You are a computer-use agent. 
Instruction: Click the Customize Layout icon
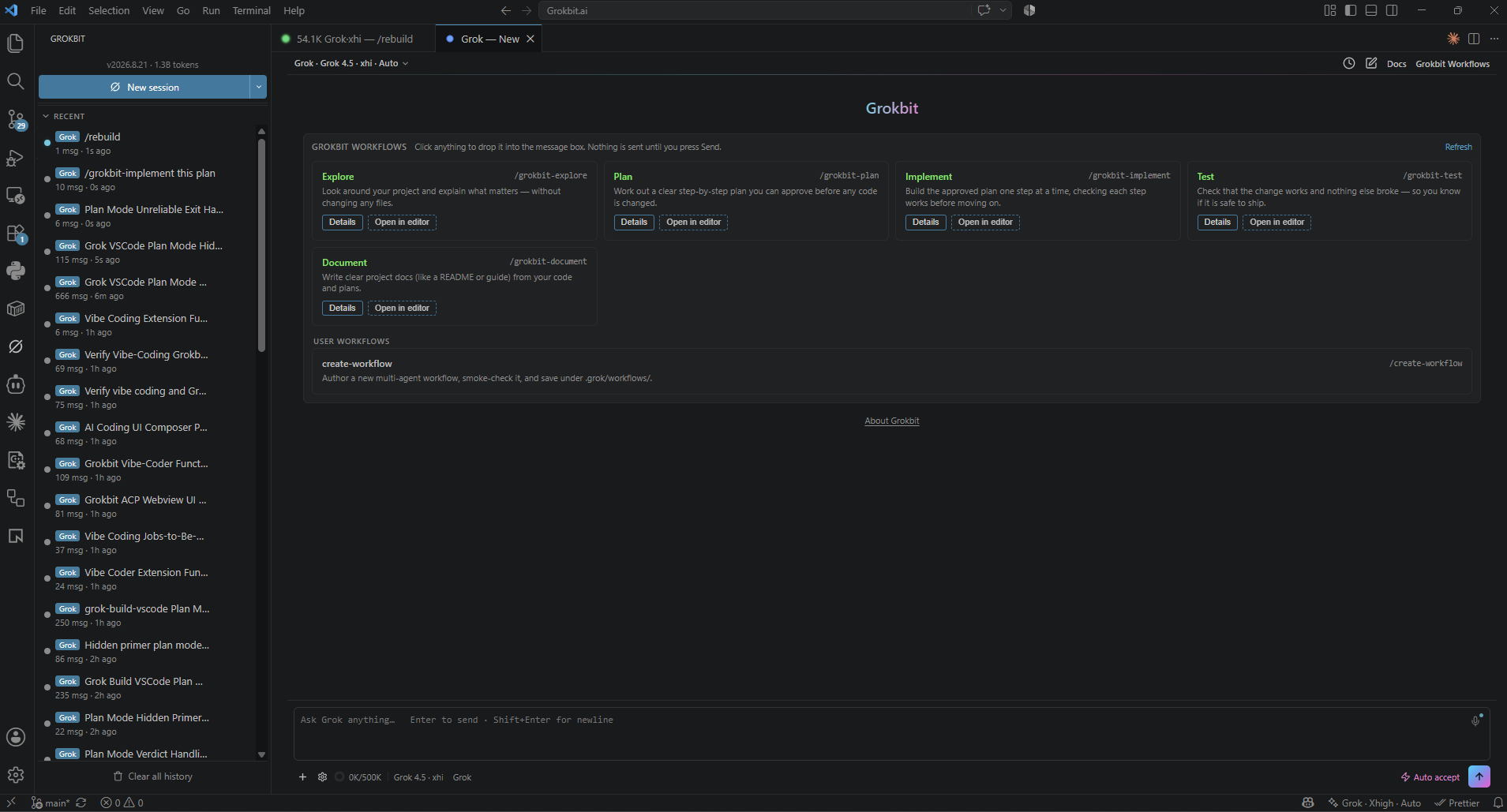pos(1330,10)
